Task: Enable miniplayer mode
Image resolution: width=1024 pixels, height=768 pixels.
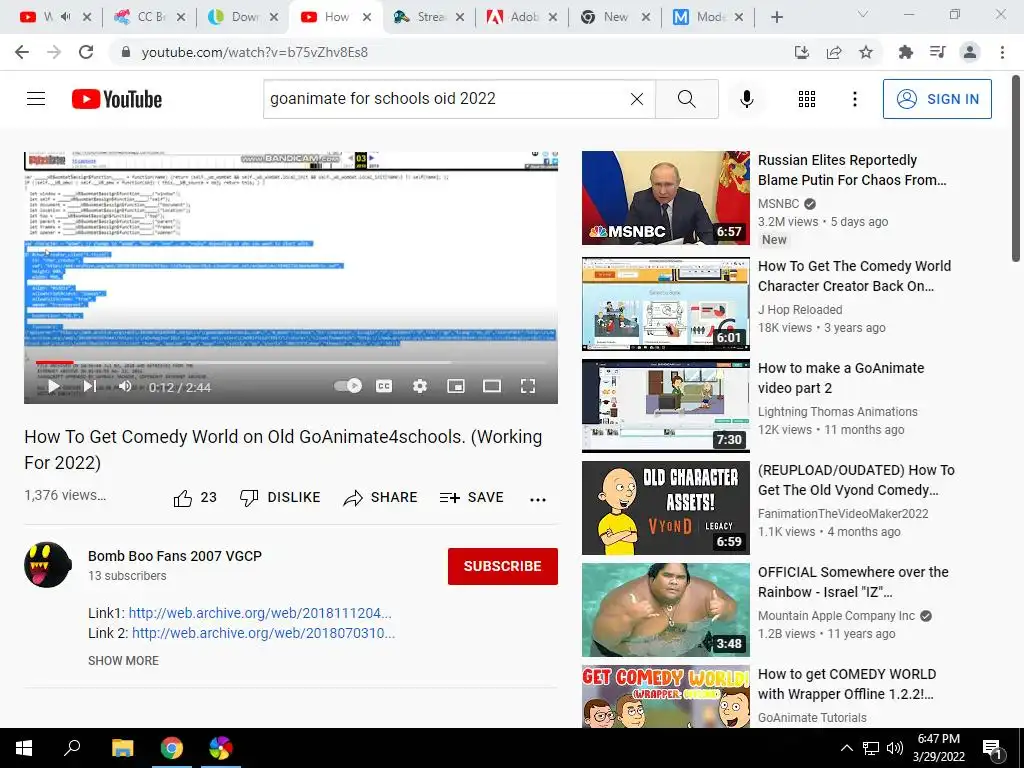Action: [x=456, y=387]
